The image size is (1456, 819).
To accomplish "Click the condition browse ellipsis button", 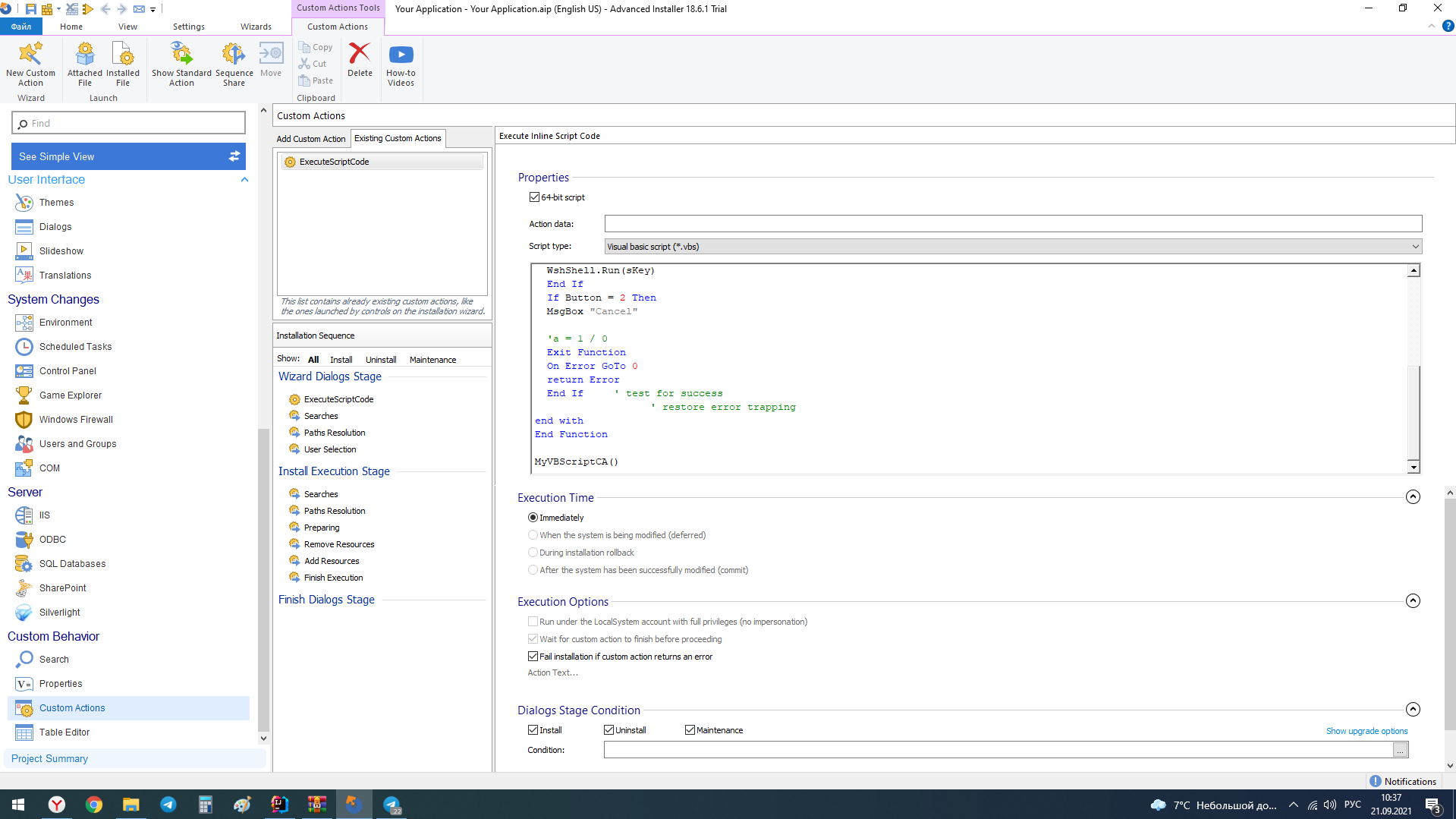I will point(1400,750).
